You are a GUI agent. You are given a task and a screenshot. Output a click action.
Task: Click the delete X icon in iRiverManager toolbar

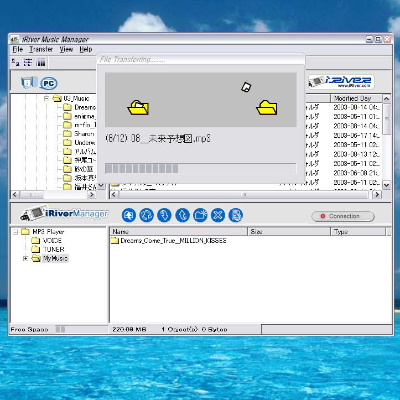[x=218, y=215]
